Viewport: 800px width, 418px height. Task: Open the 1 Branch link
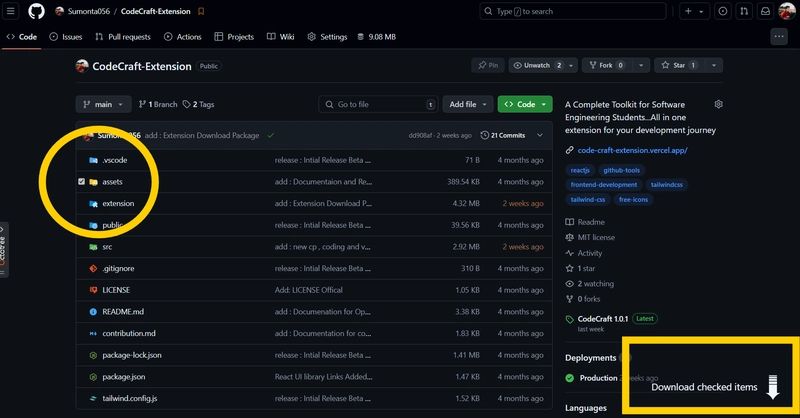pyautogui.click(x=158, y=104)
